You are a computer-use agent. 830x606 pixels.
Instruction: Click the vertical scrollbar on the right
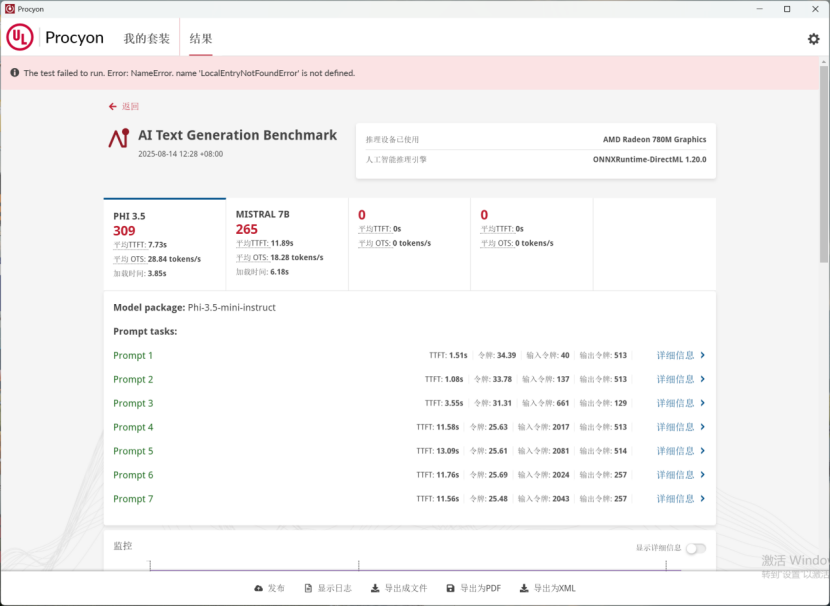[823, 200]
